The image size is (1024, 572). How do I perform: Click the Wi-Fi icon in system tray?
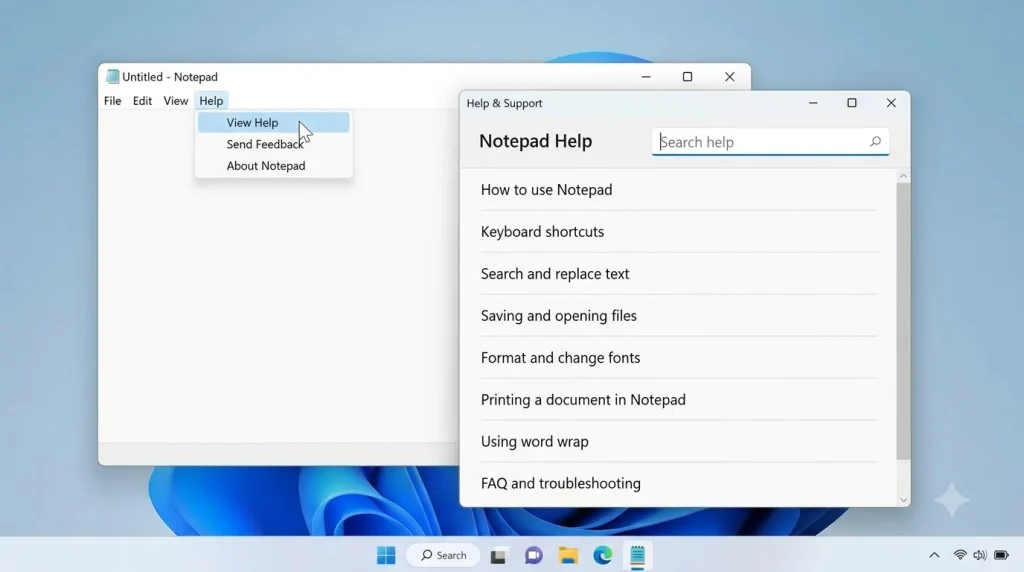click(x=960, y=555)
